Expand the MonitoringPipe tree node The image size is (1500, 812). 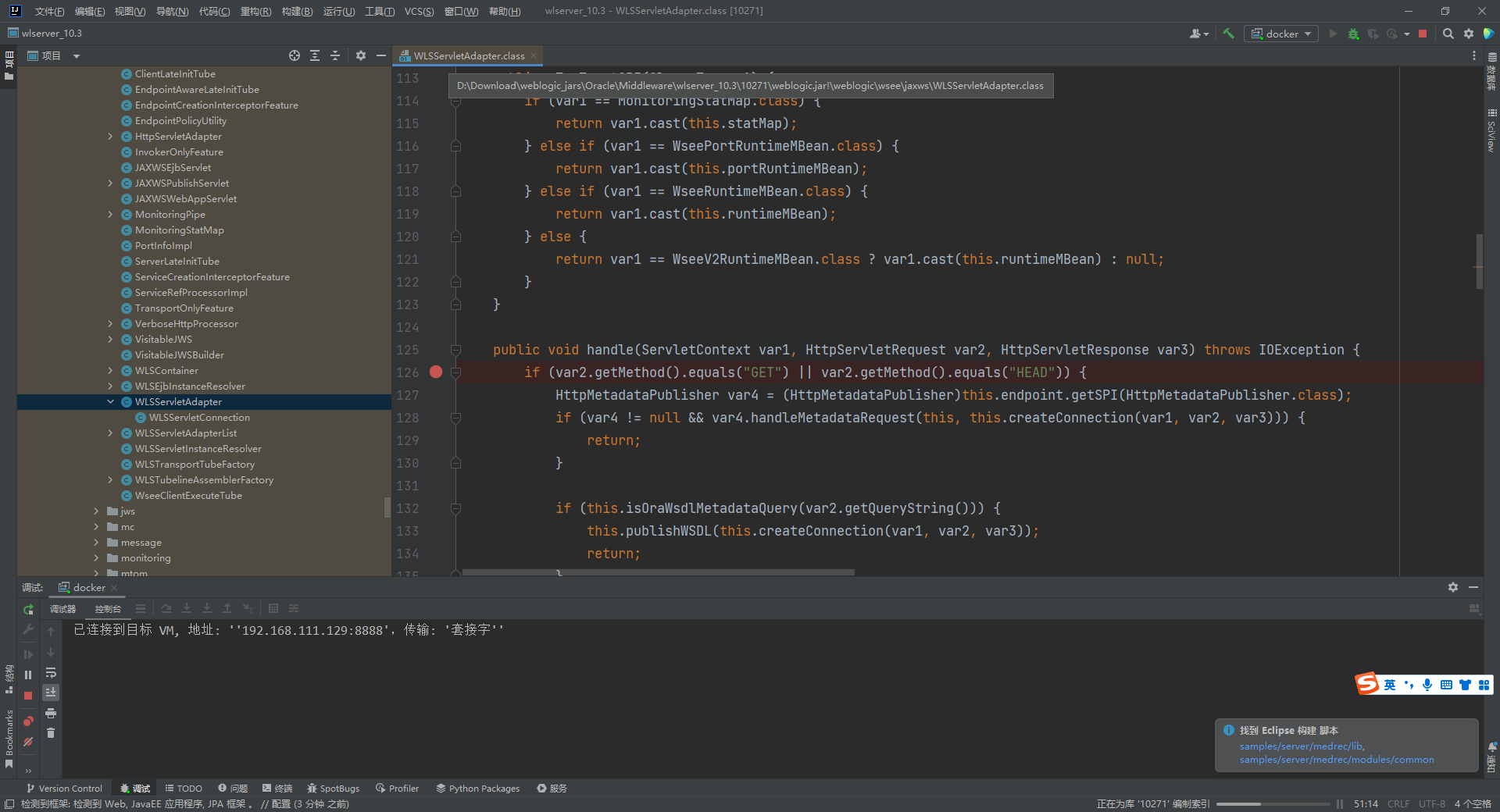coord(110,215)
